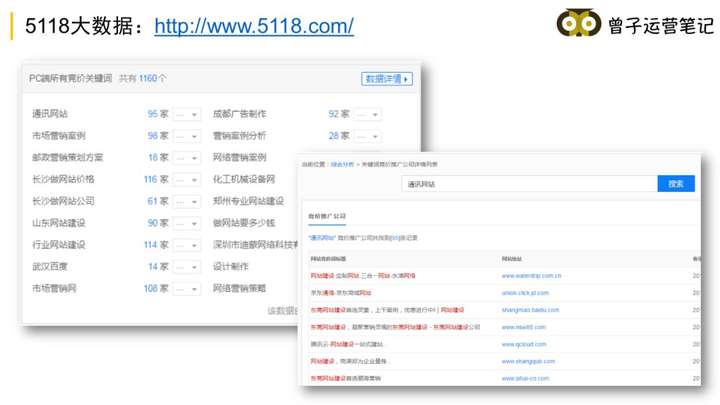Select the 竞价推广公司 tab
720x405 pixels.
(327, 216)
